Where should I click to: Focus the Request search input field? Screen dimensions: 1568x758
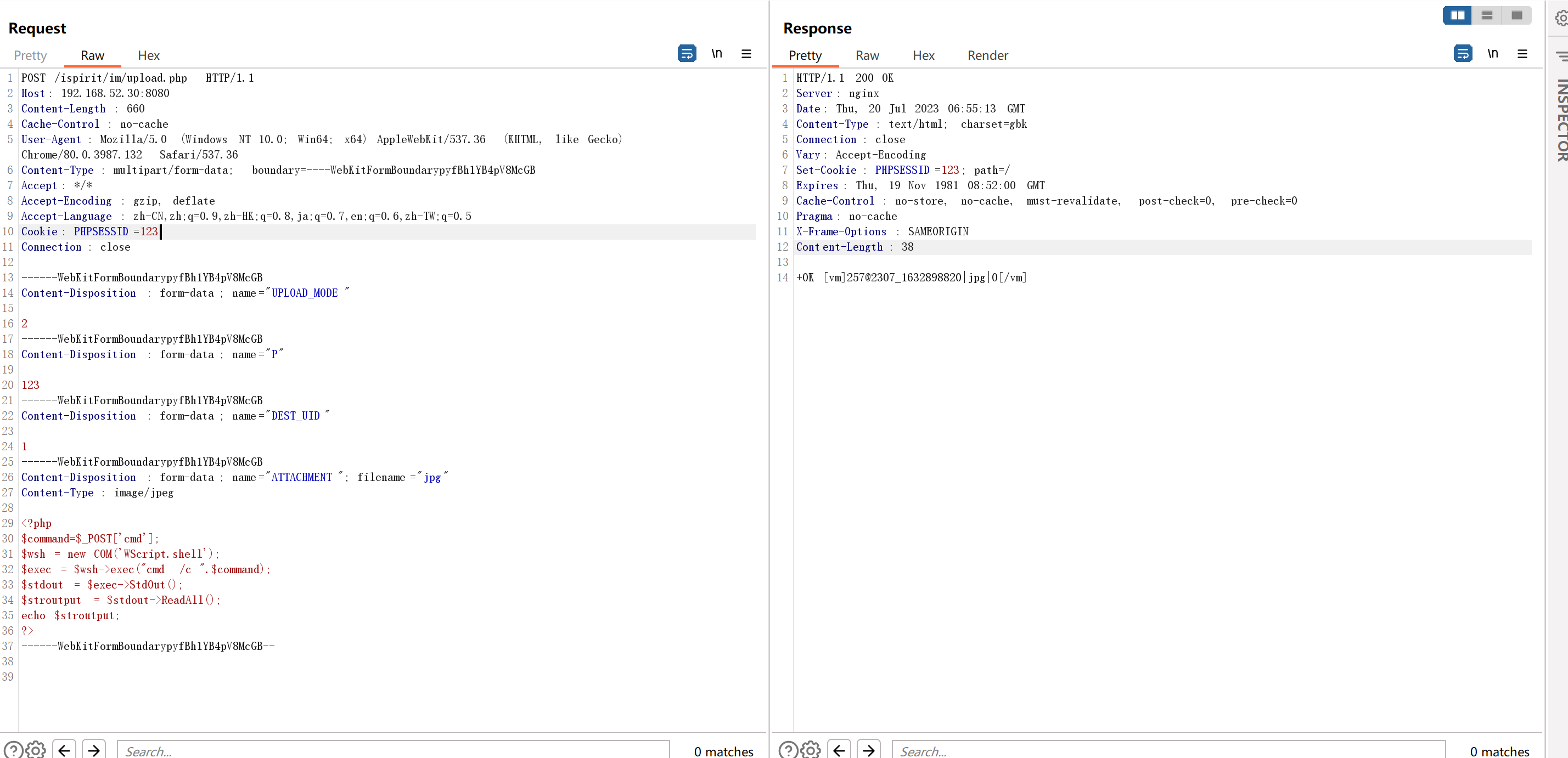click(393, 749)
